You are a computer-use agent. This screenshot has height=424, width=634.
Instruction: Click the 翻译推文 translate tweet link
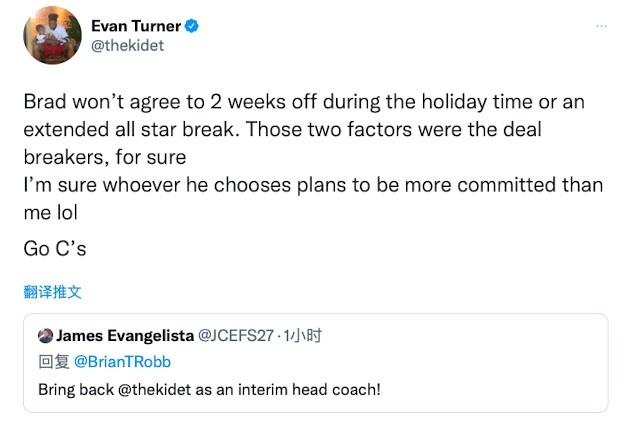(x=51, y=292)
